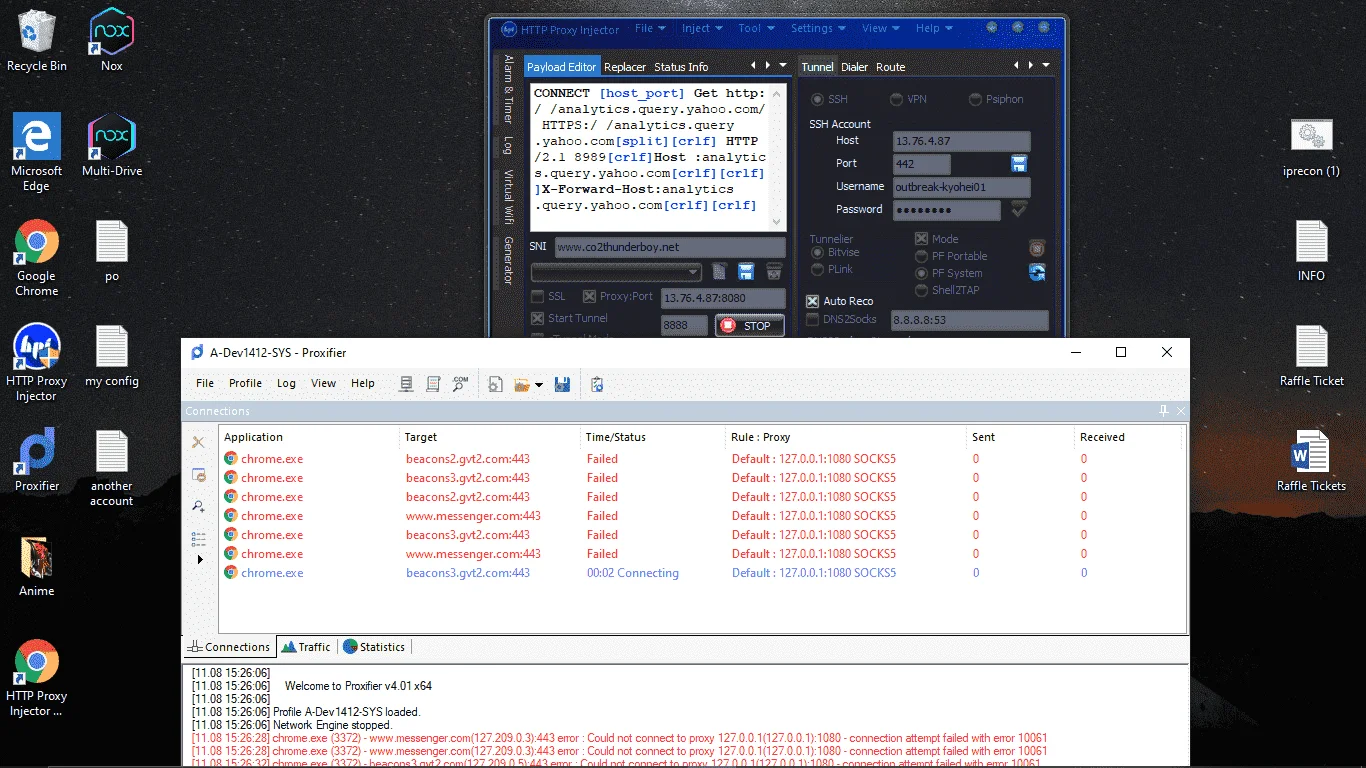The height and width of the screenshot is (768, 1366).
Task: Open Recycle Bin desktop icon
Action: 37,41
